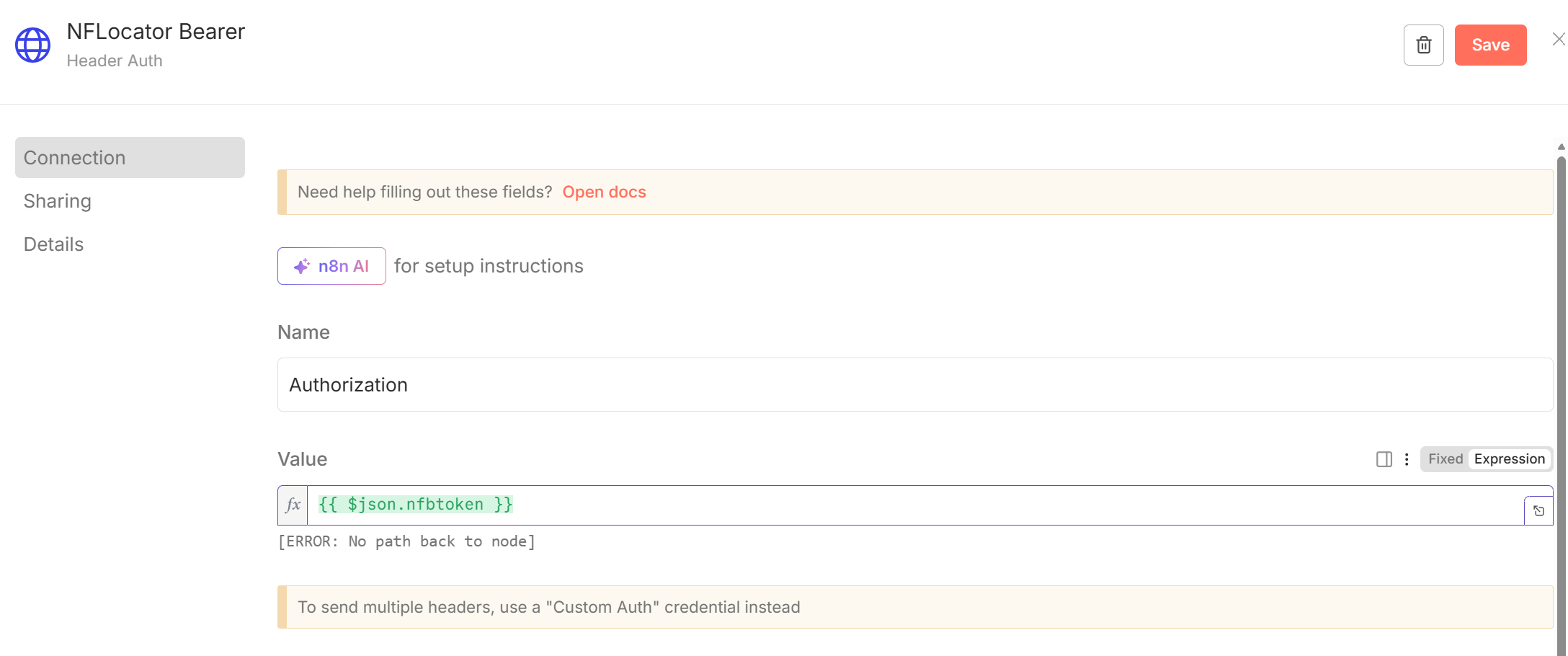Select Expression mode for Value
1568x656 pixels.
(1509, 459)
